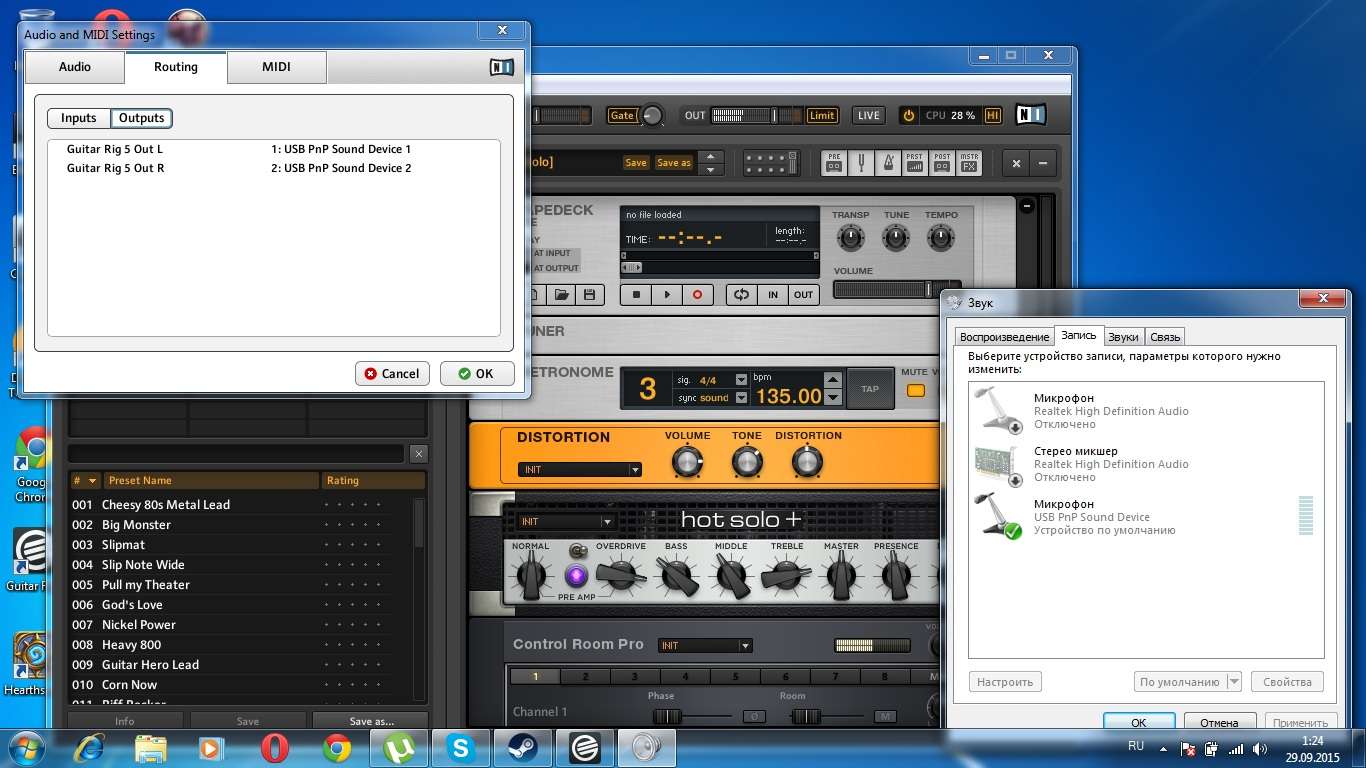This screenshot has width=1366, height=768.
Task: Toggle the MSTR FX icon
Action: tap(969, 163)
